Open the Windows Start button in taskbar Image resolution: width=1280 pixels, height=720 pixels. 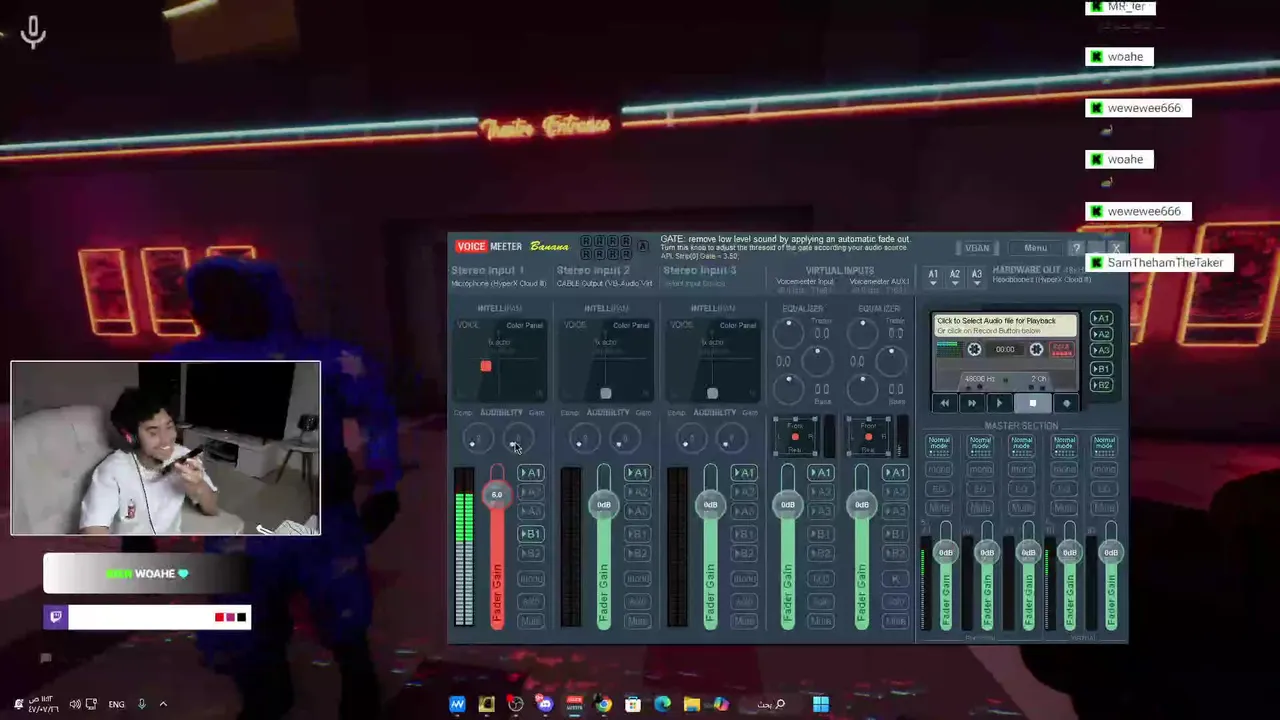tap(821, 704)
